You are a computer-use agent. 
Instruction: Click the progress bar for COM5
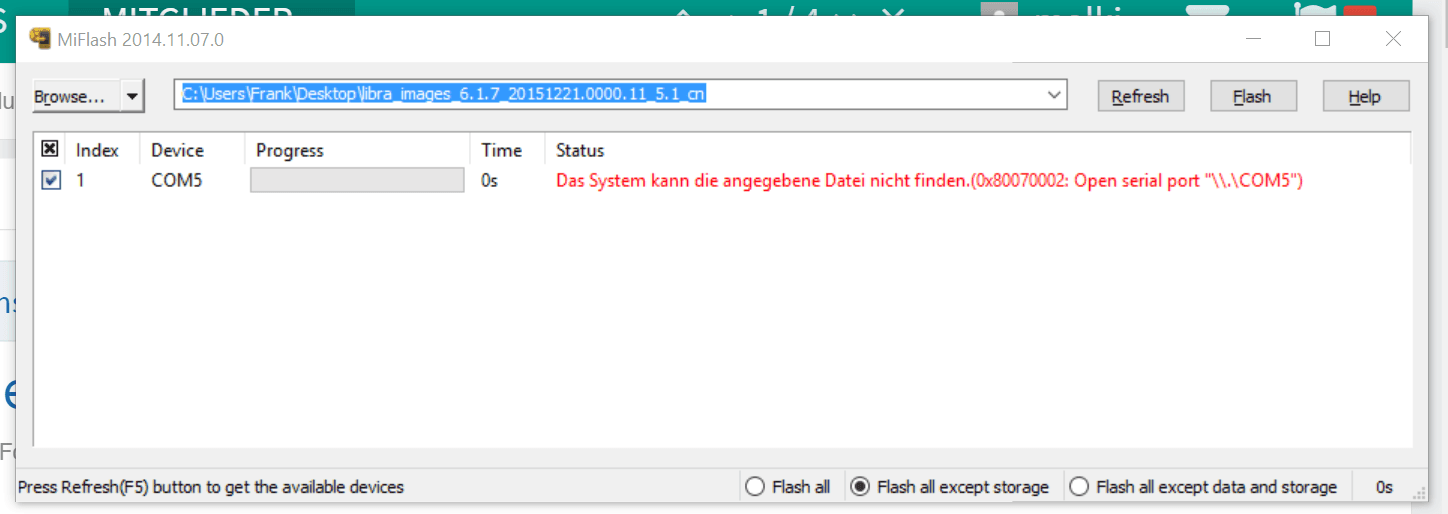(x=357, y=180)
